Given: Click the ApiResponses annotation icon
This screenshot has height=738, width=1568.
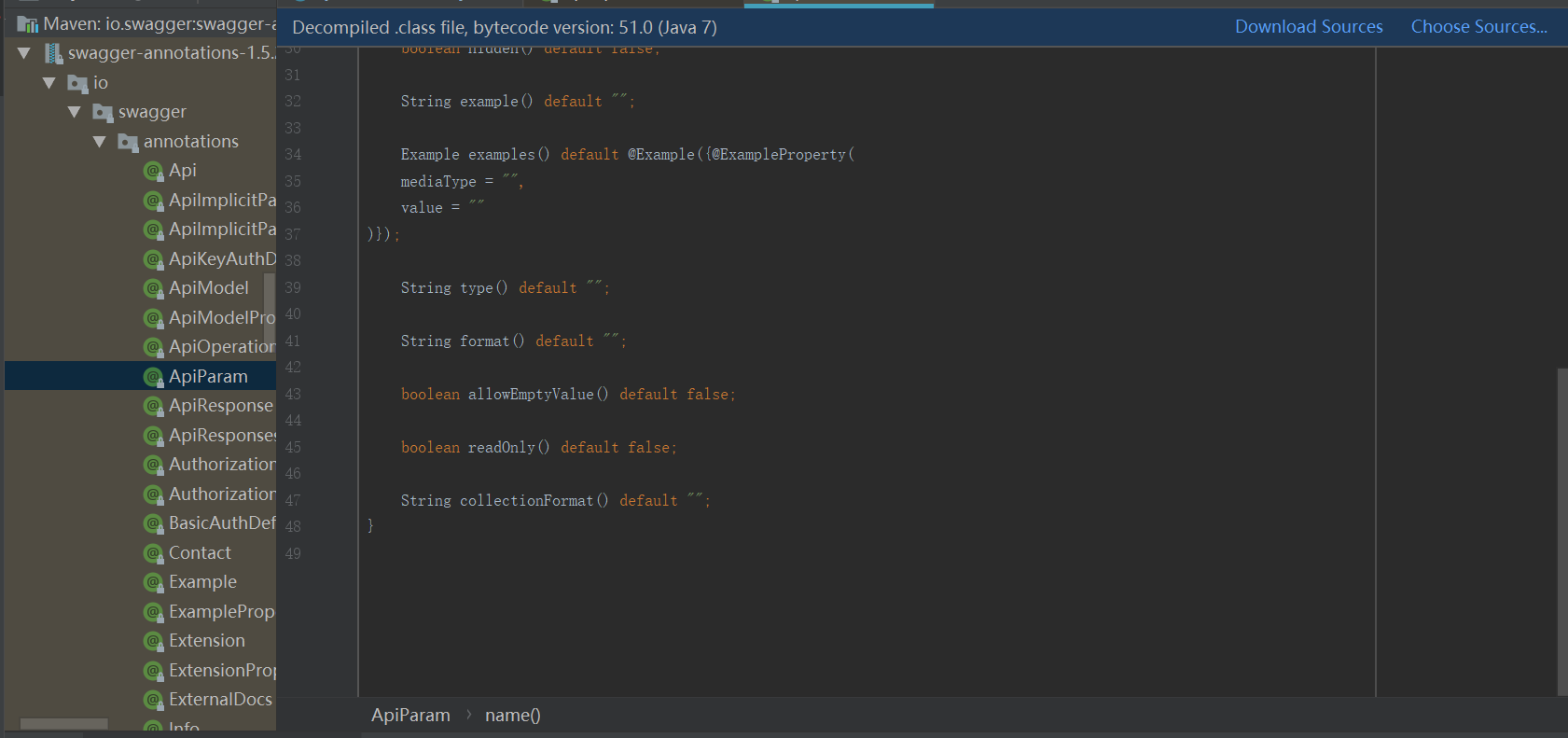Looking at the screenshot, I should click(x=154, y=436).
